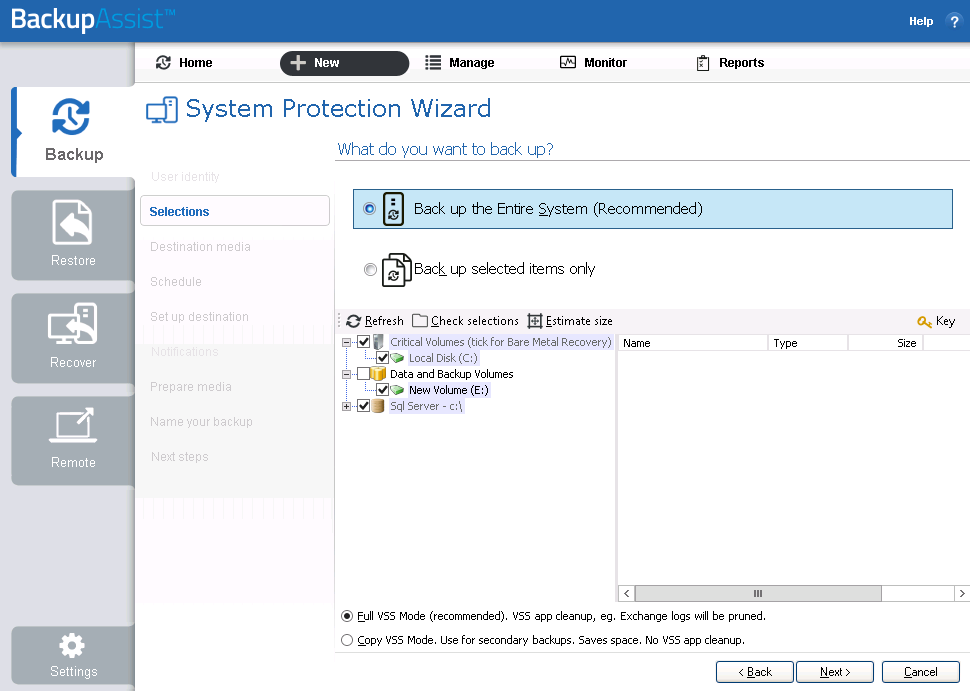Image resolution: width=970 pixels, height=691 pixels.
Task: Select Back up selected items only radio
Action: tap(370, 269)
